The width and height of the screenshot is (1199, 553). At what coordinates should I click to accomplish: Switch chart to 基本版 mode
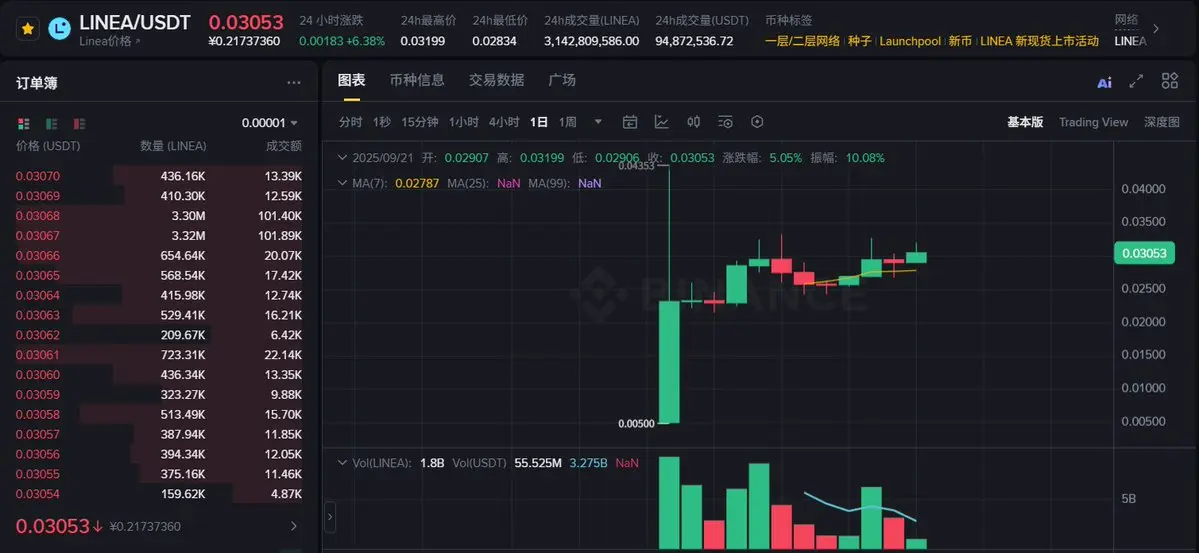pyautogui.click(x=1025, y=122)
